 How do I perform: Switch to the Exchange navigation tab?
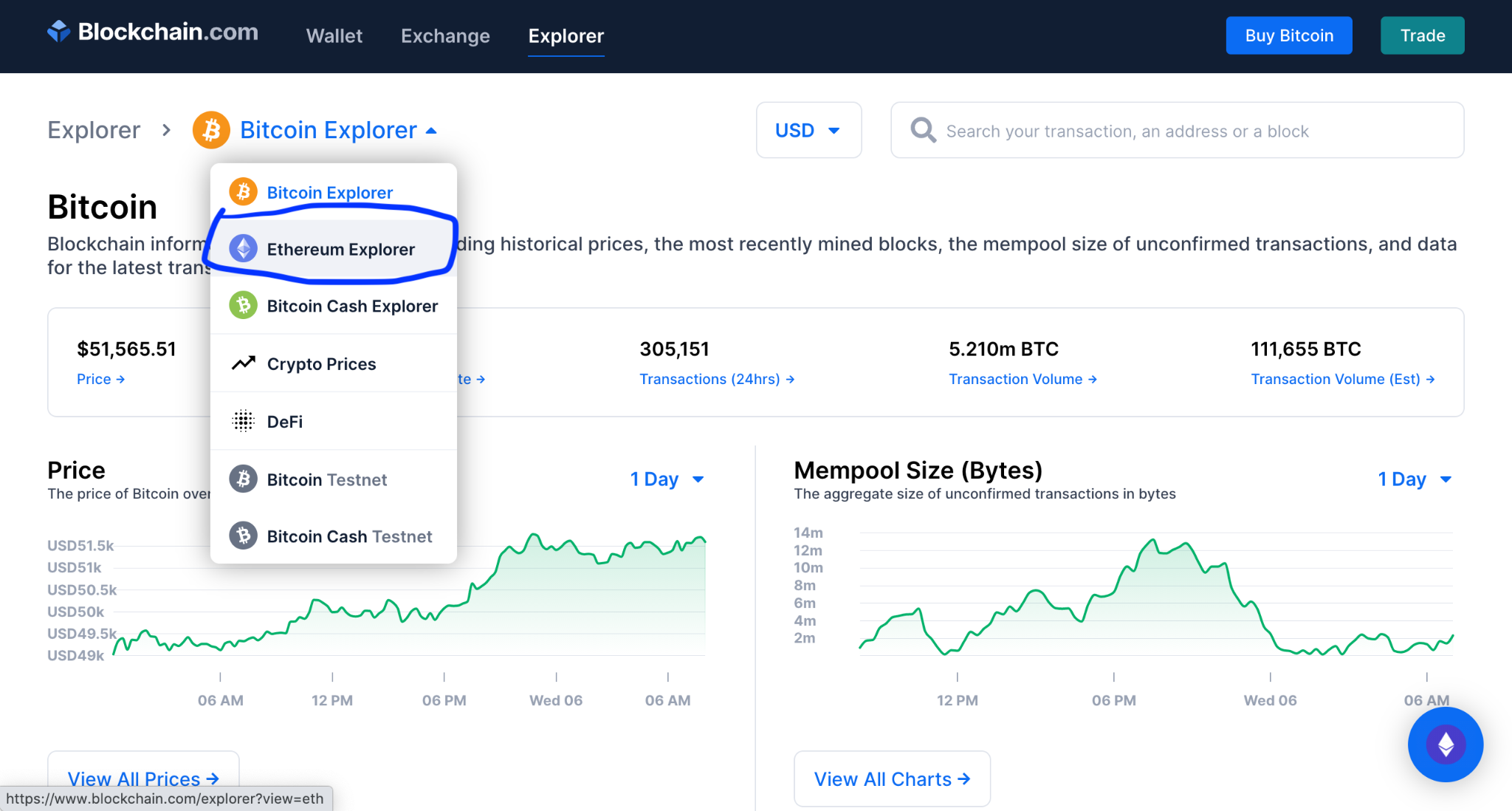point(445,35)
